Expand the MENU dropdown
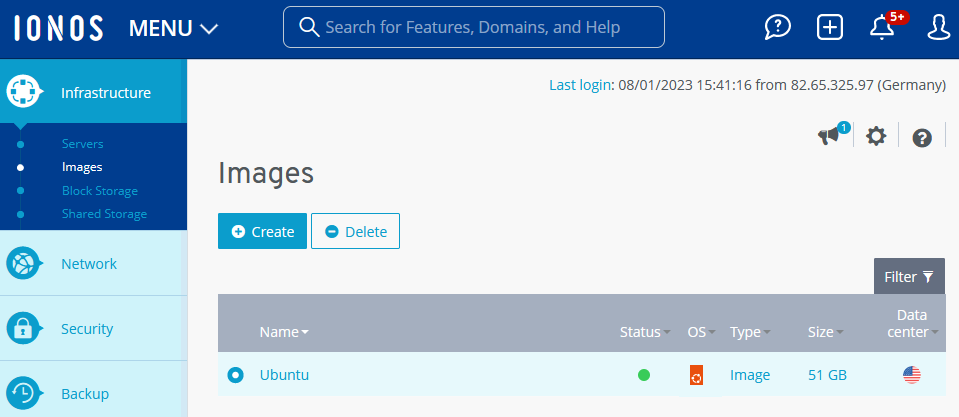Viewport: 959px width, 417px height. 173,28
